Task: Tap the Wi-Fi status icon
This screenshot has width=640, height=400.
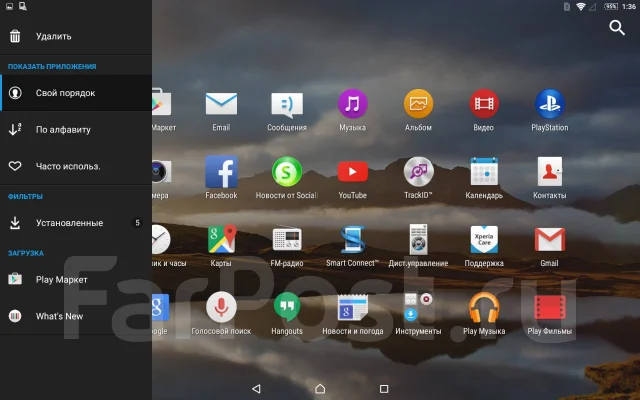Action: pyautogui.click(x=580, y=7)
